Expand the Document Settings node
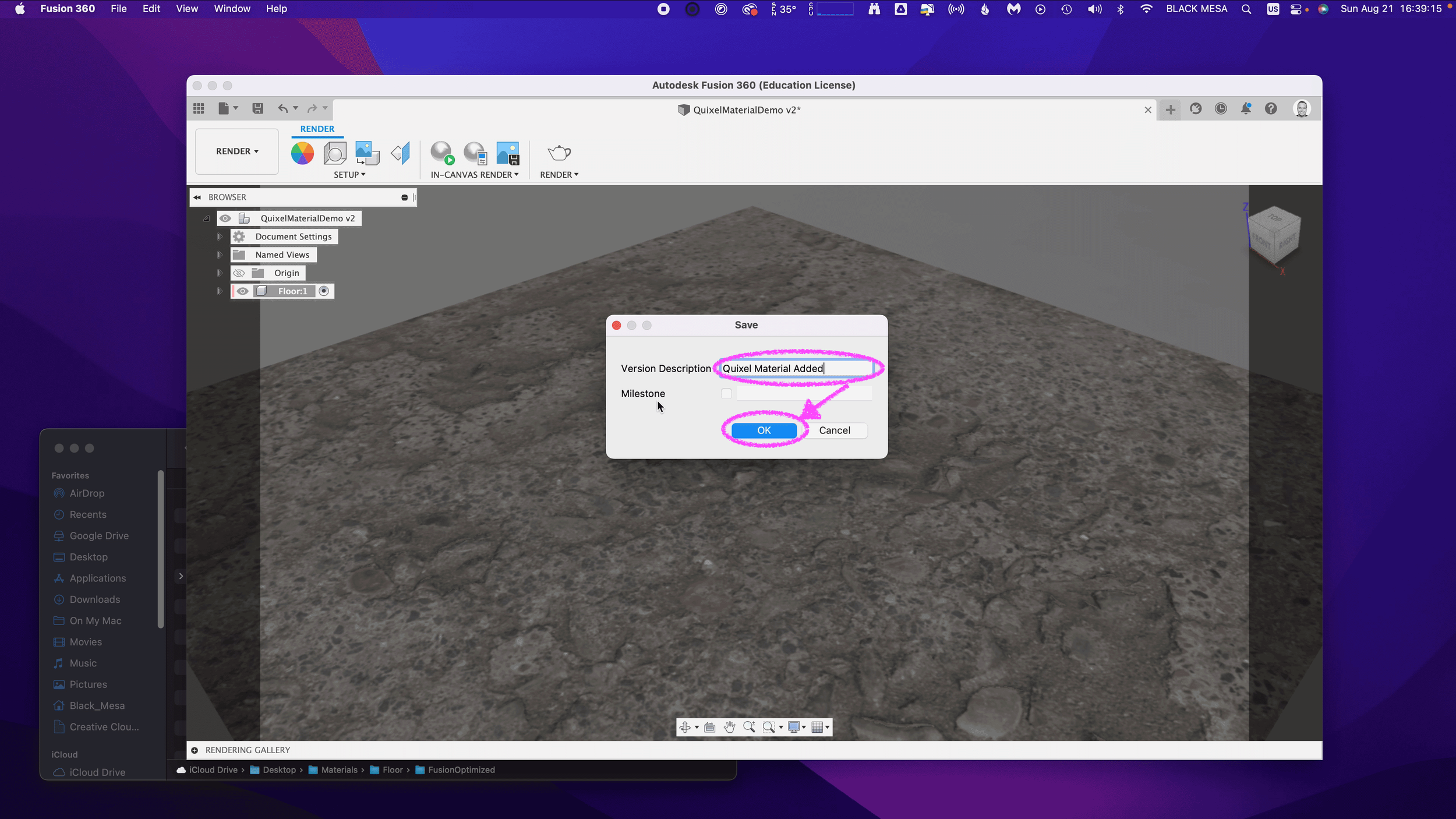 [x=220, y=236]
